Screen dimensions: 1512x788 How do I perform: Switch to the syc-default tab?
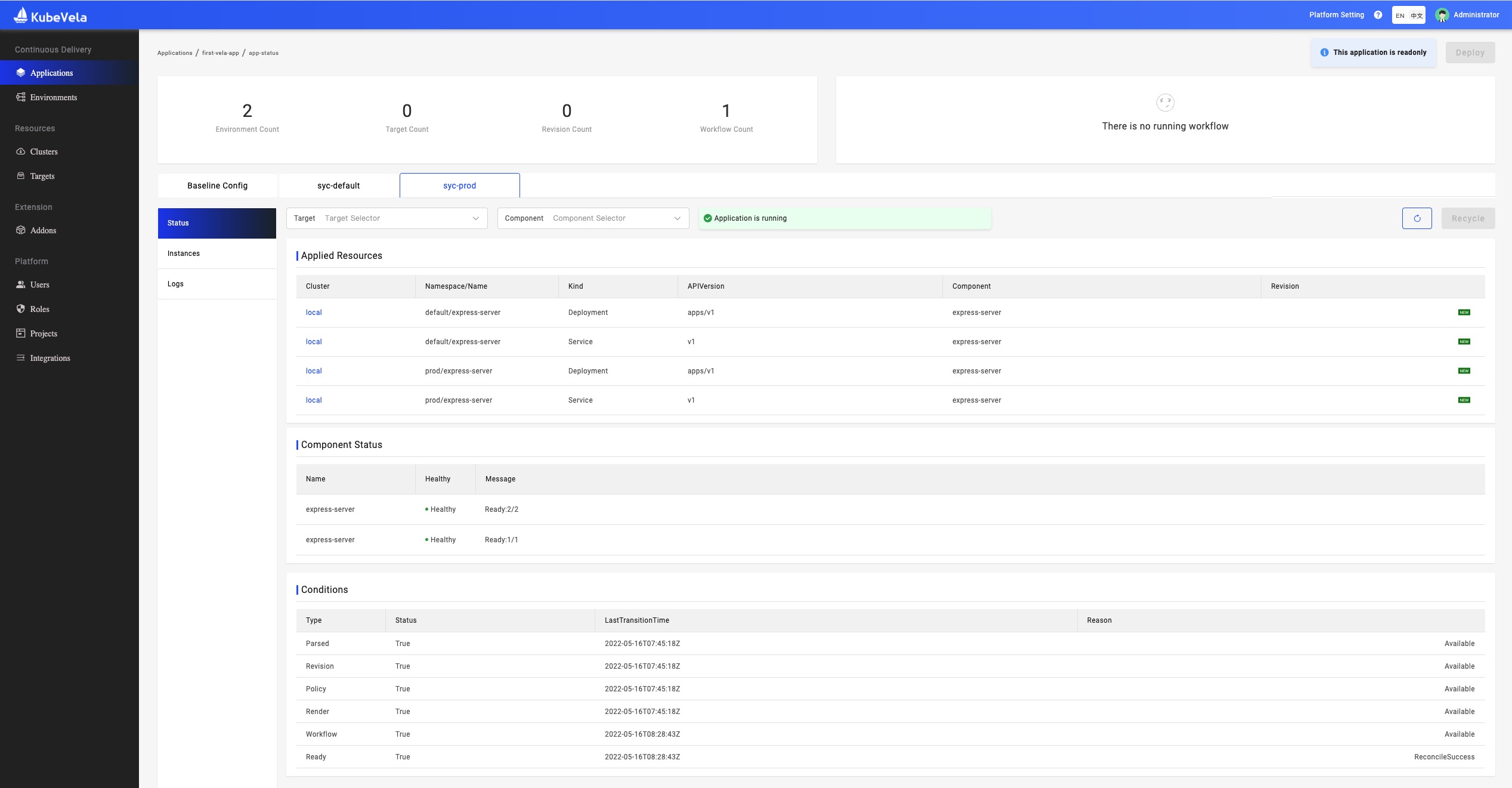338,186
